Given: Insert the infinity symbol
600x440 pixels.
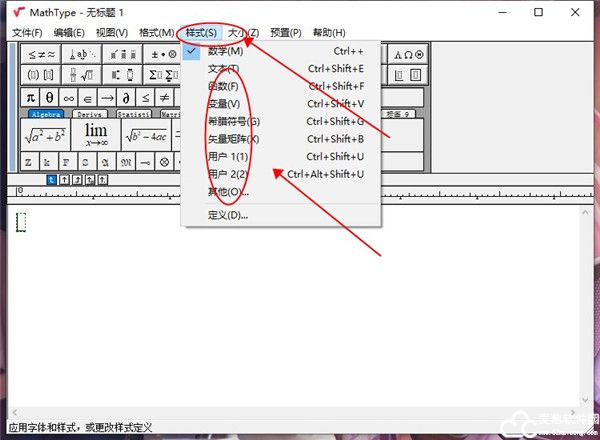Looking at the screenshot, I should (x=69, y=97).
